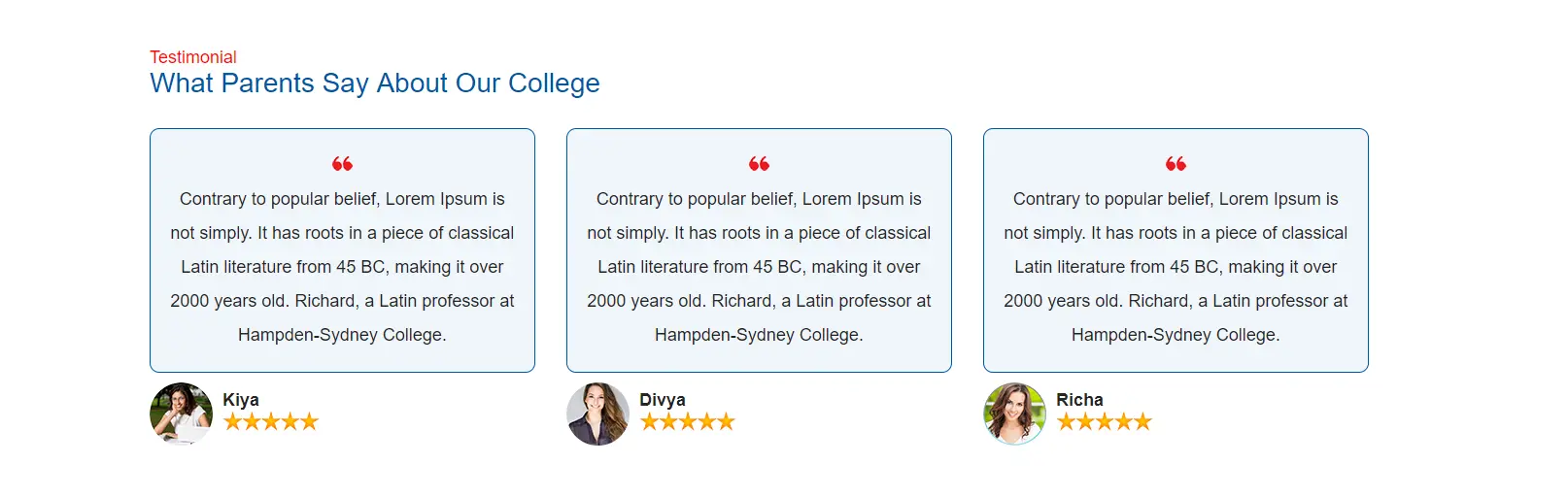The image size is (1568, 497).
Task: Click the middle star under Divya
Action: pyautogui.click(x=688, y=421)
